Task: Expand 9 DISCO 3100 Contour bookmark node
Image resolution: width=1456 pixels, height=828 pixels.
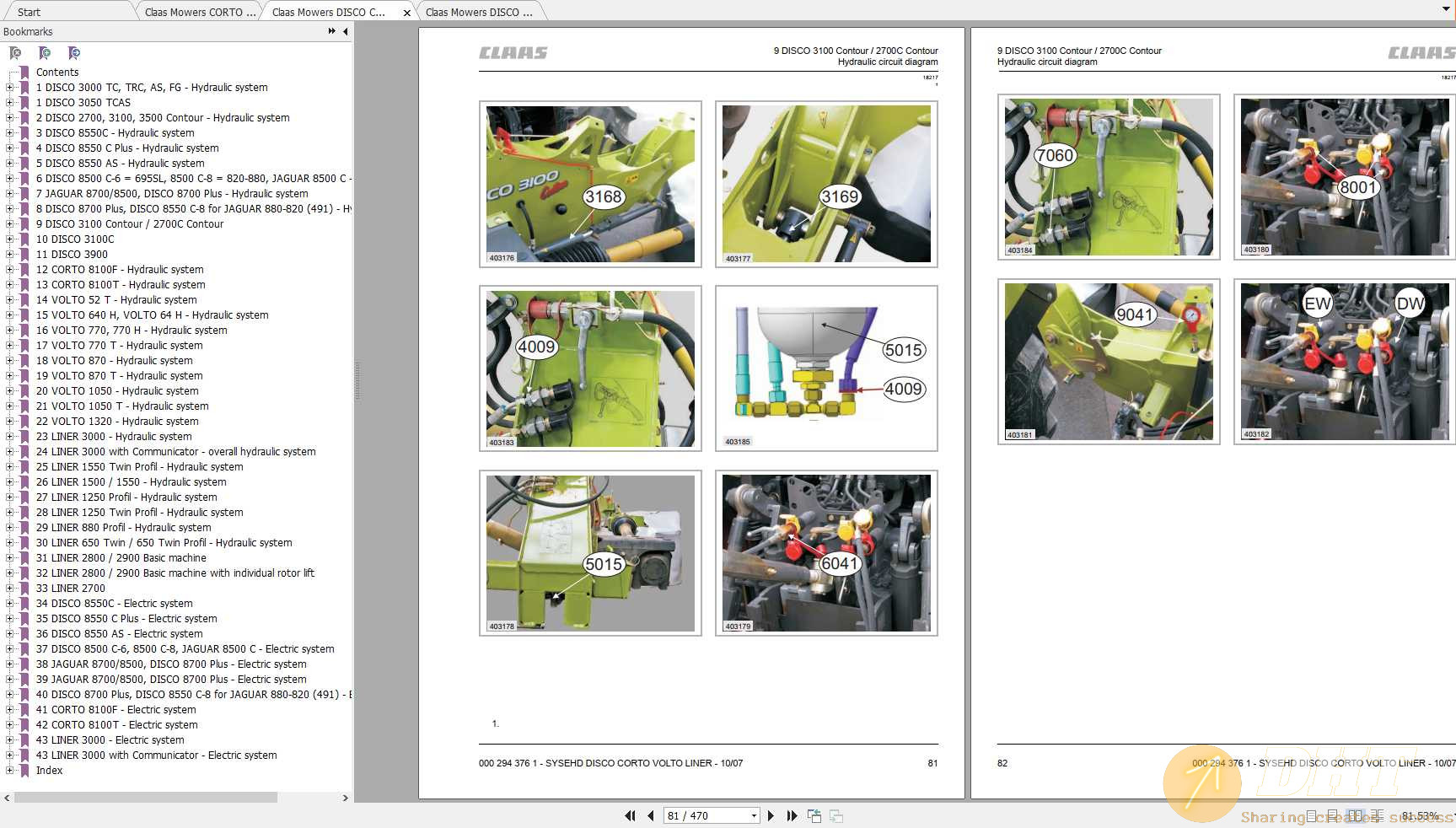Action: (10, 224)
